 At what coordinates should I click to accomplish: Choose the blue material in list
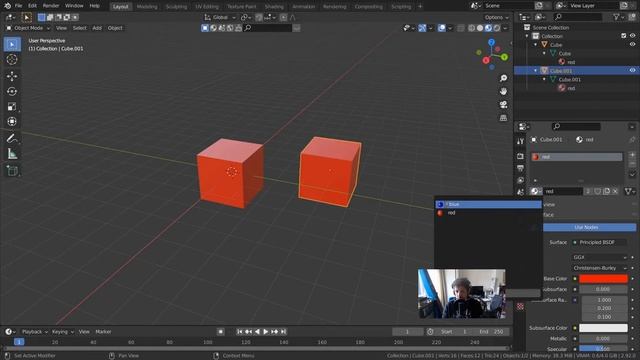(x=489, y=204)
